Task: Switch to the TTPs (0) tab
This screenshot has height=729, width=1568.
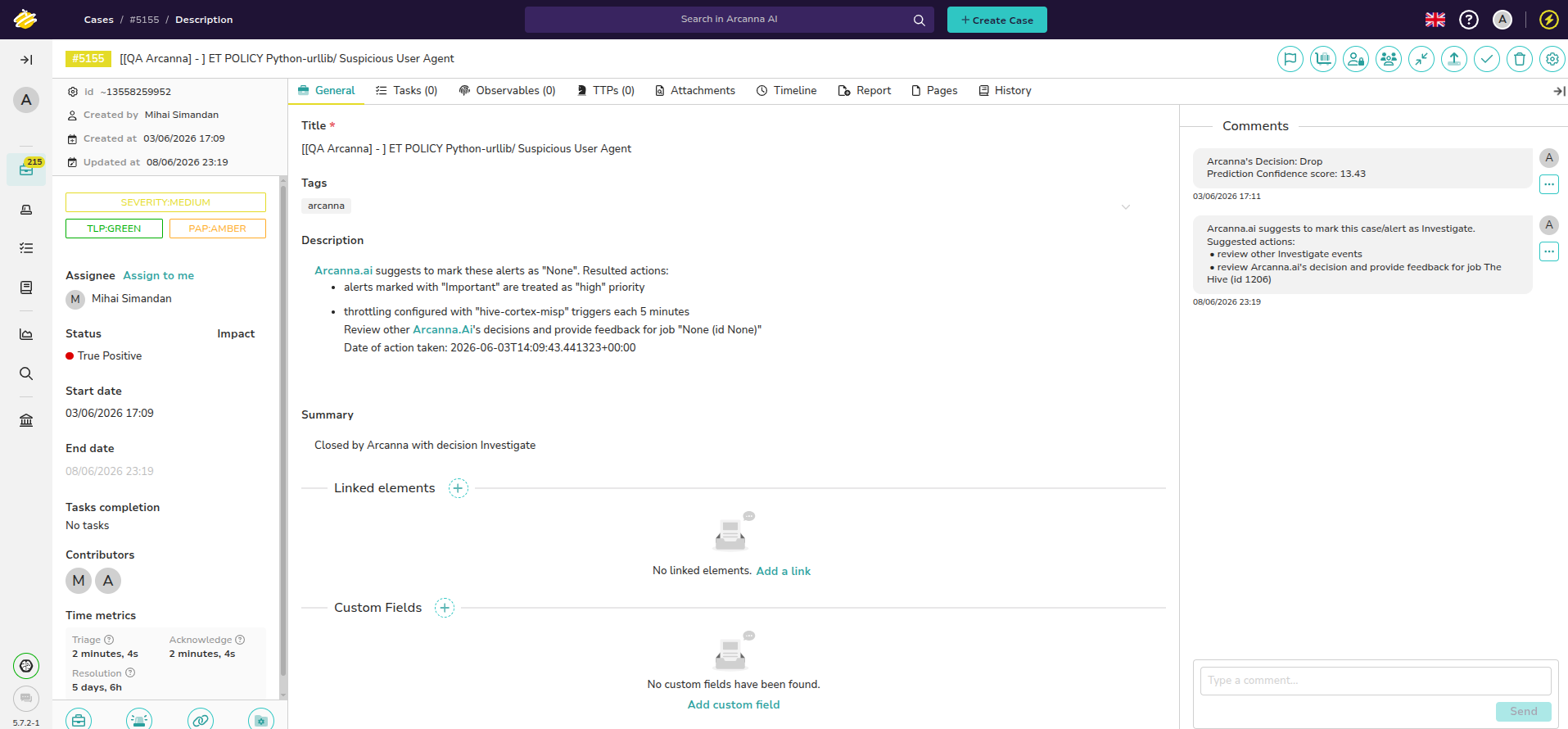Action: coord(606,91)
